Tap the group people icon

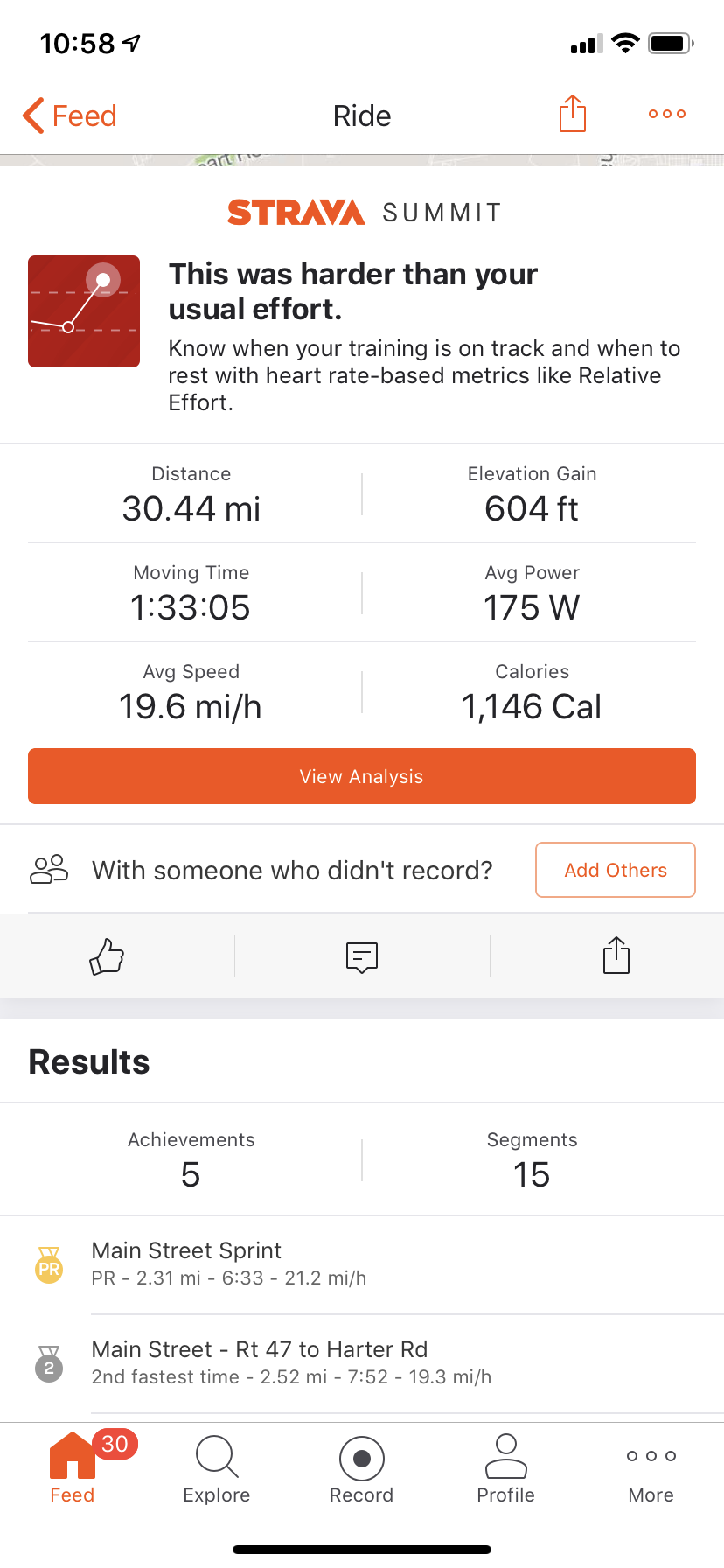click(x=49, y=869)
